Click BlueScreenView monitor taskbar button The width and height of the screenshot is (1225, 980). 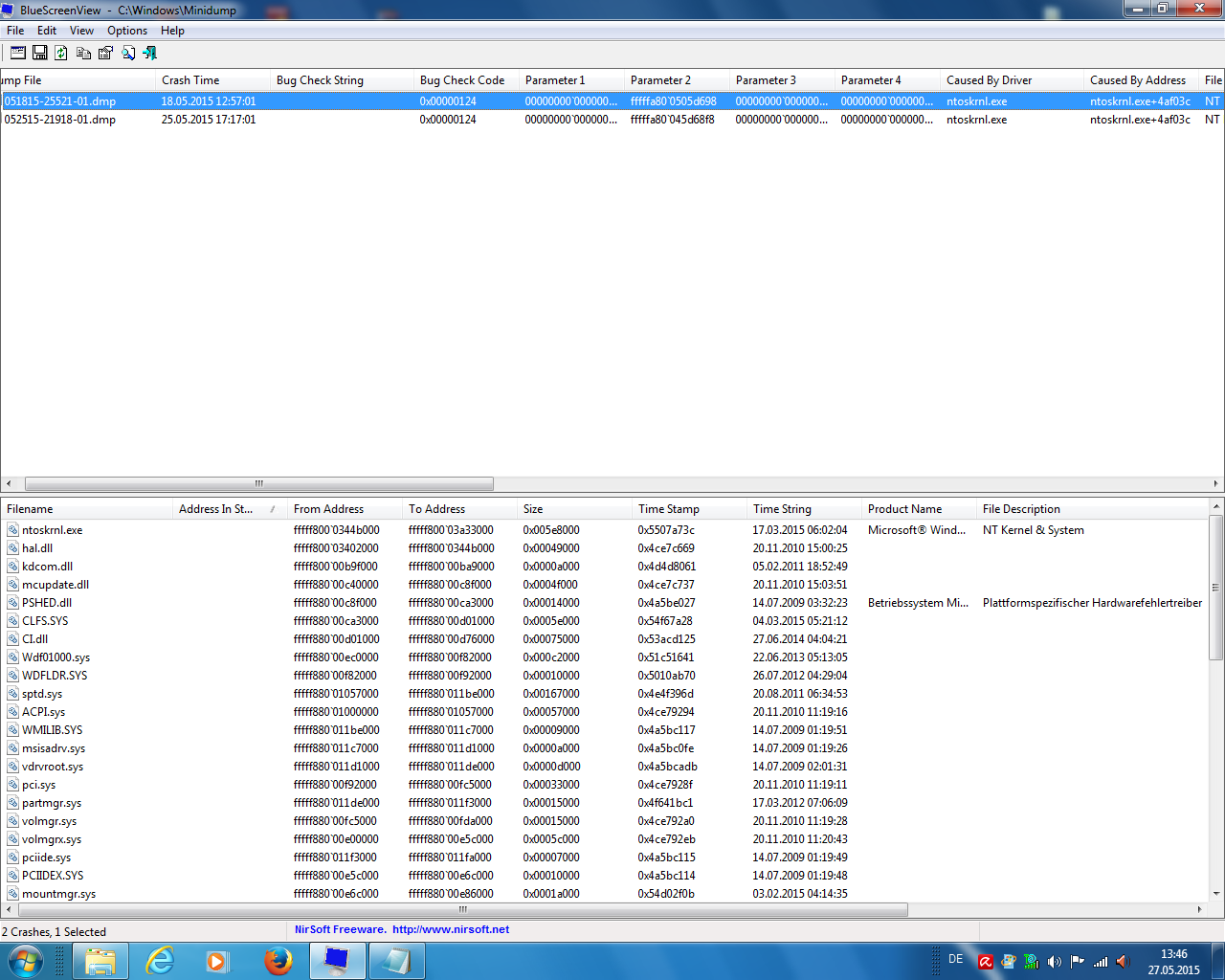[x=337, y=961]
